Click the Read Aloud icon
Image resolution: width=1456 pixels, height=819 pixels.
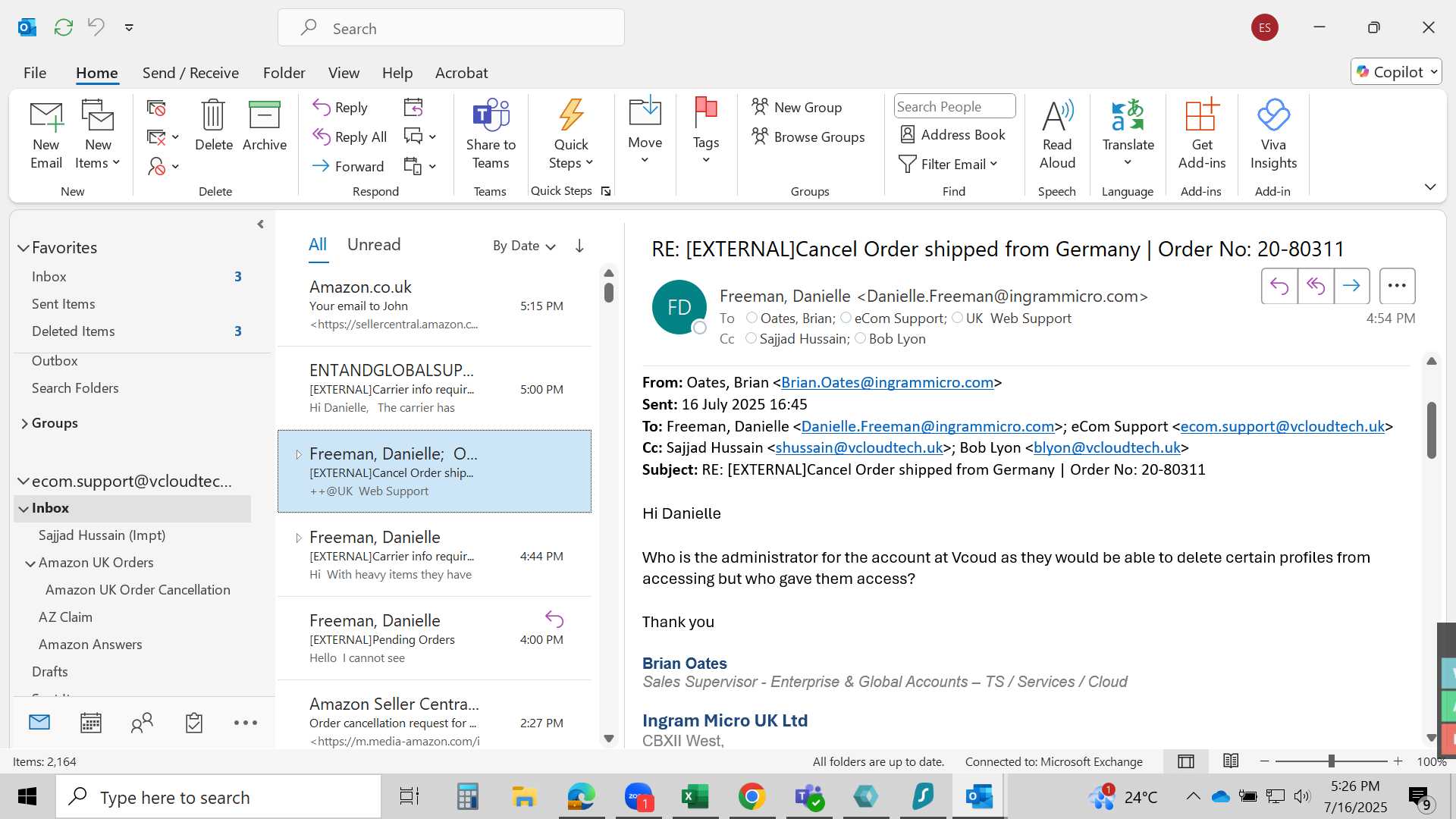click(1057, 115)
